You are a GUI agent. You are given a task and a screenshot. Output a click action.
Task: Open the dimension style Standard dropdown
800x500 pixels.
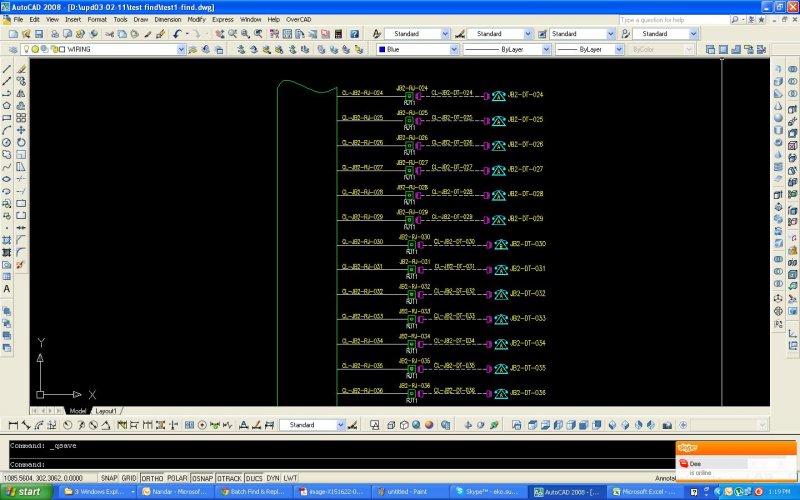click(528, 34)
